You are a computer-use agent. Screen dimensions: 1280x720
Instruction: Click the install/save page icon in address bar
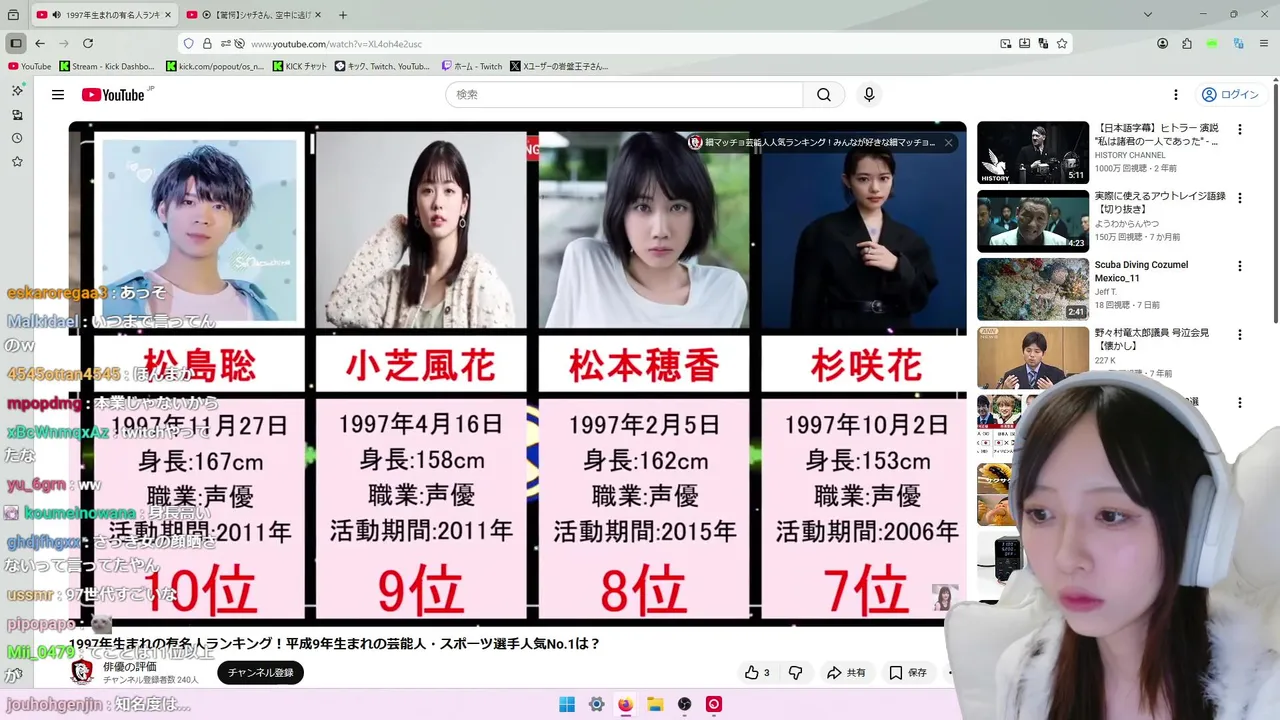coord(1025,44)
